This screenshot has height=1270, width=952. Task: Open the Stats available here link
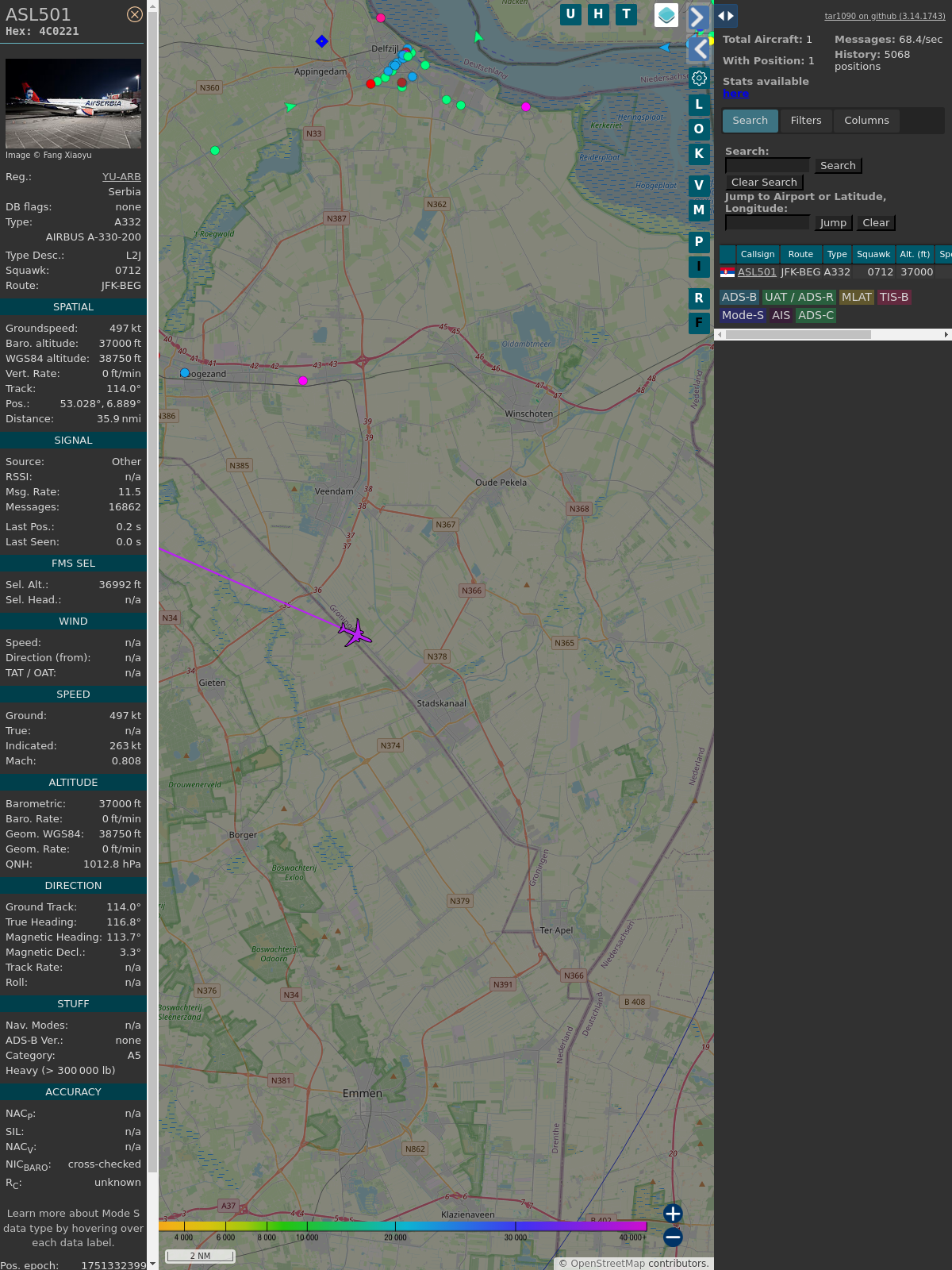pos(735,94)
